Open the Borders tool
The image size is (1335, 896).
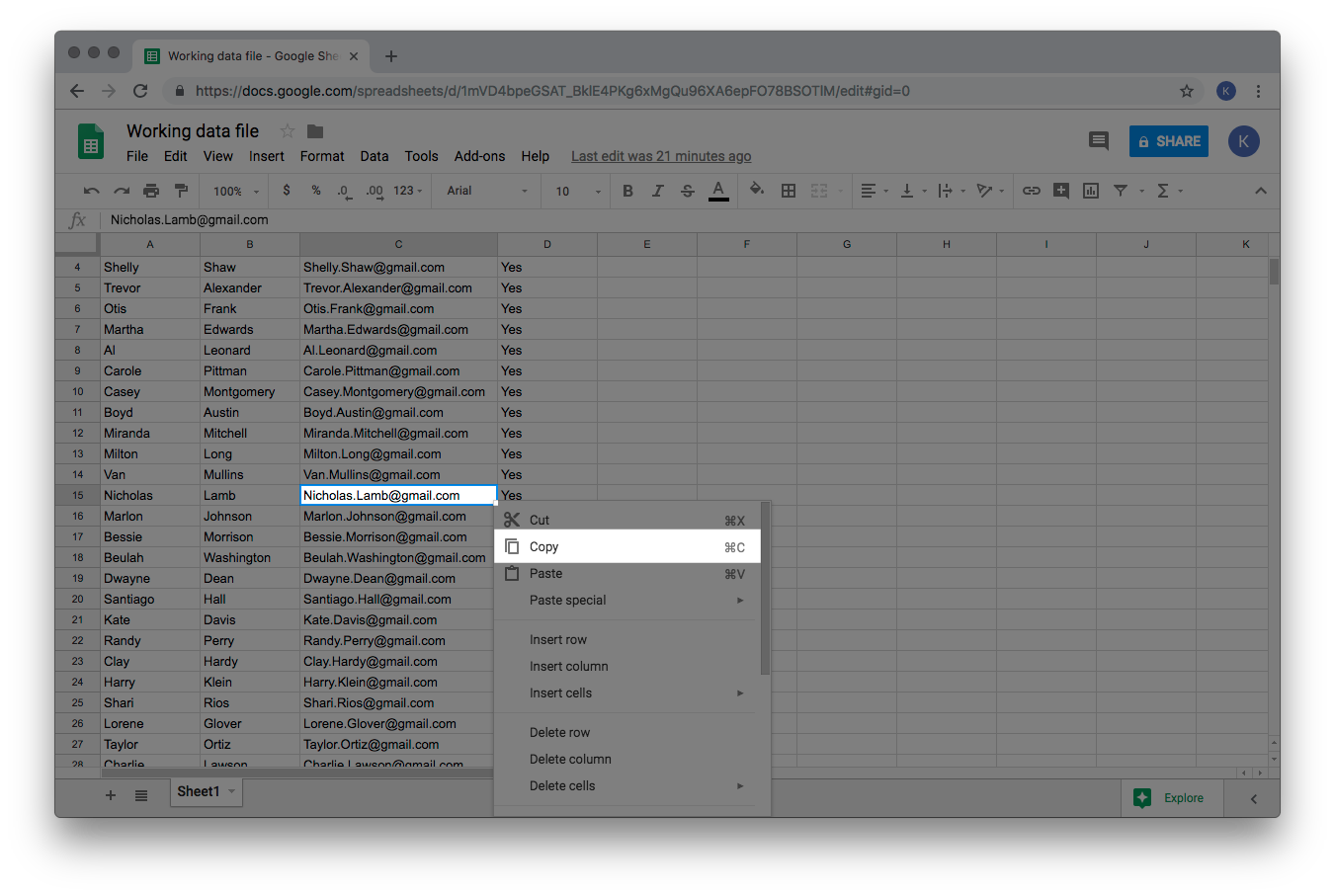(x=789, y=191)
